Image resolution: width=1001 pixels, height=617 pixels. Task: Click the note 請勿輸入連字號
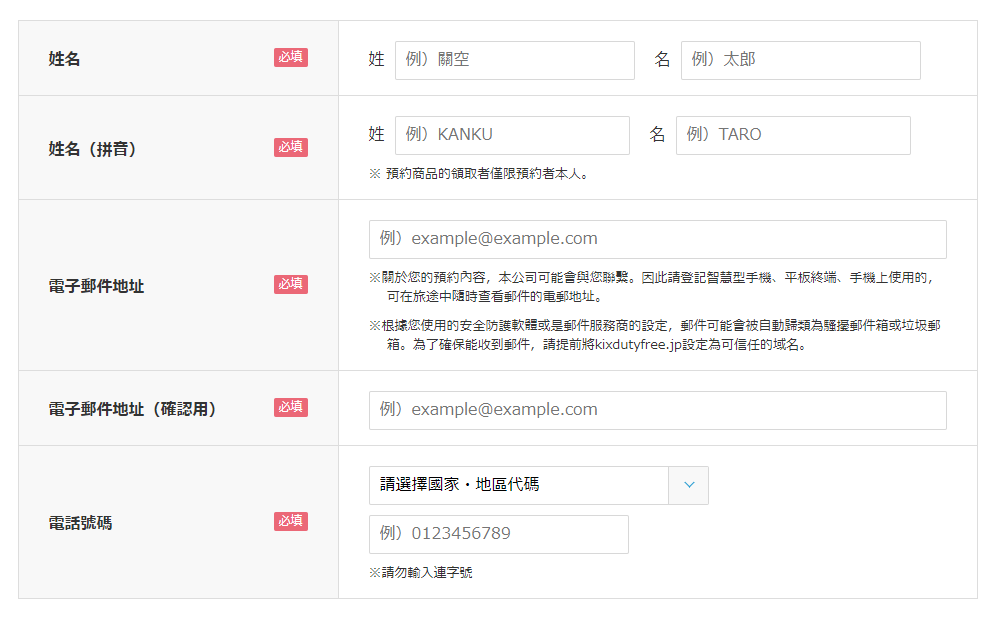pos(421,572)
